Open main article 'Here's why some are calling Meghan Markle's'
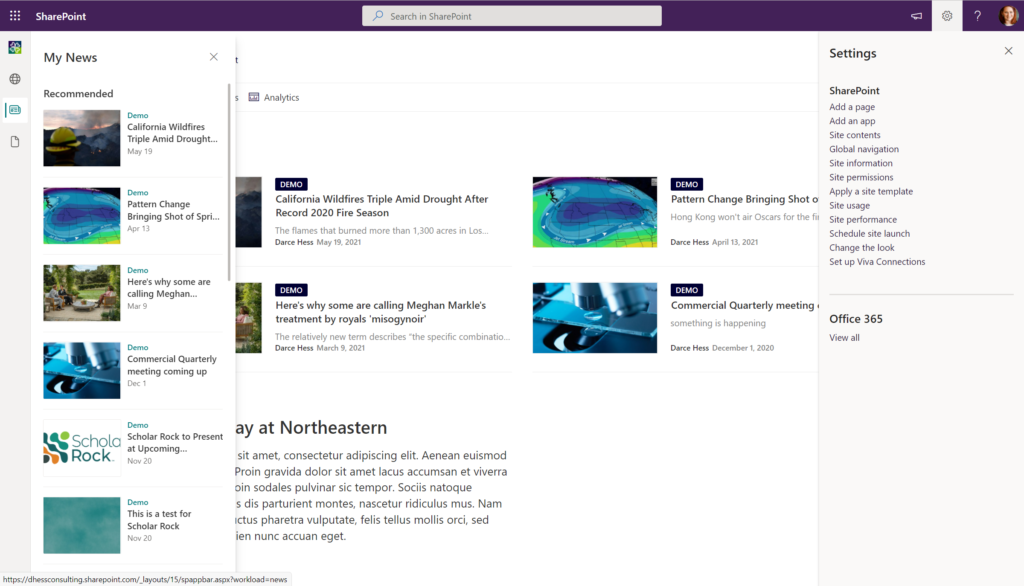The height and width of the screenshot is (586, 1024). click(380, 312)
